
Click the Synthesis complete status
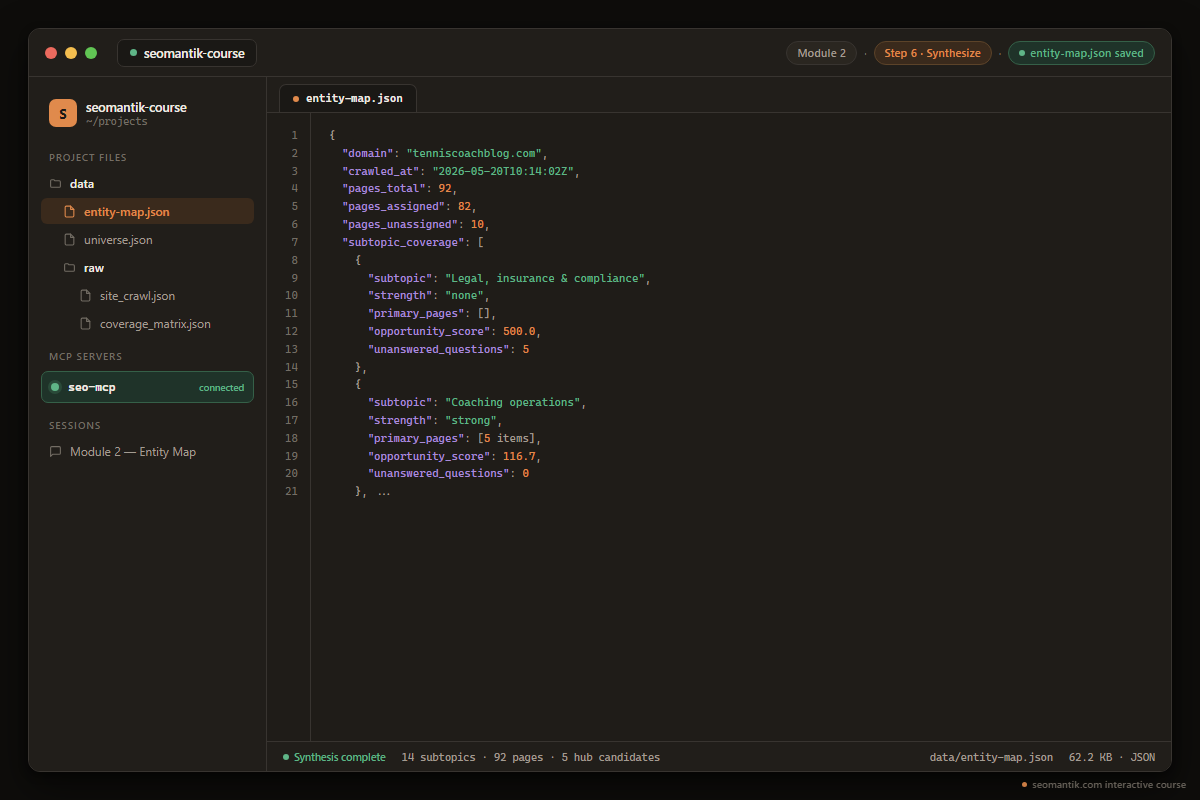(x=334, y=757)
